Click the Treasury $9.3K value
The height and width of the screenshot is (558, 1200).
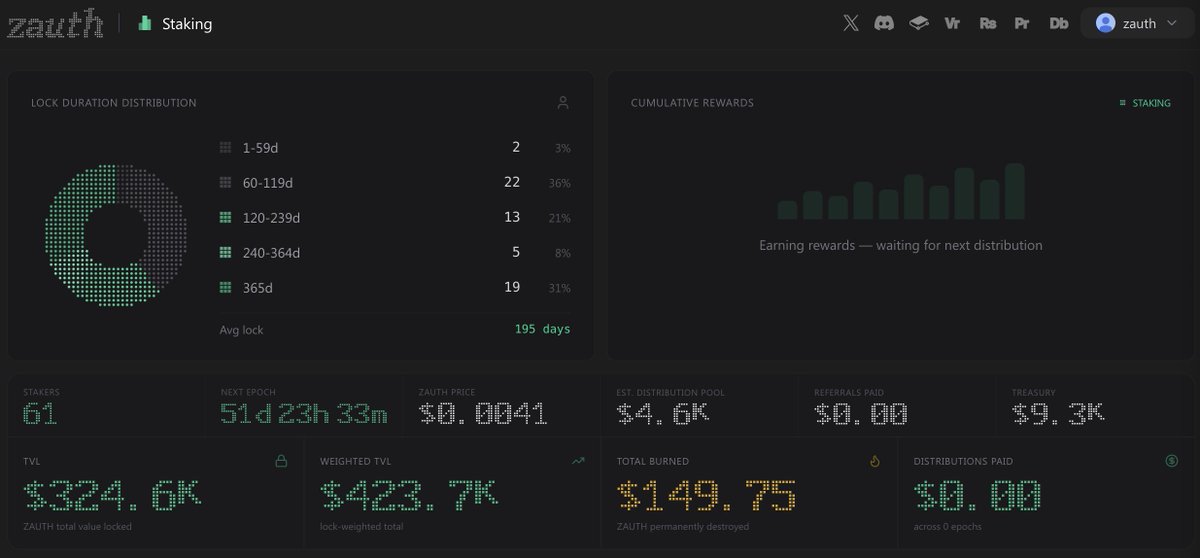coord(1058,413)
